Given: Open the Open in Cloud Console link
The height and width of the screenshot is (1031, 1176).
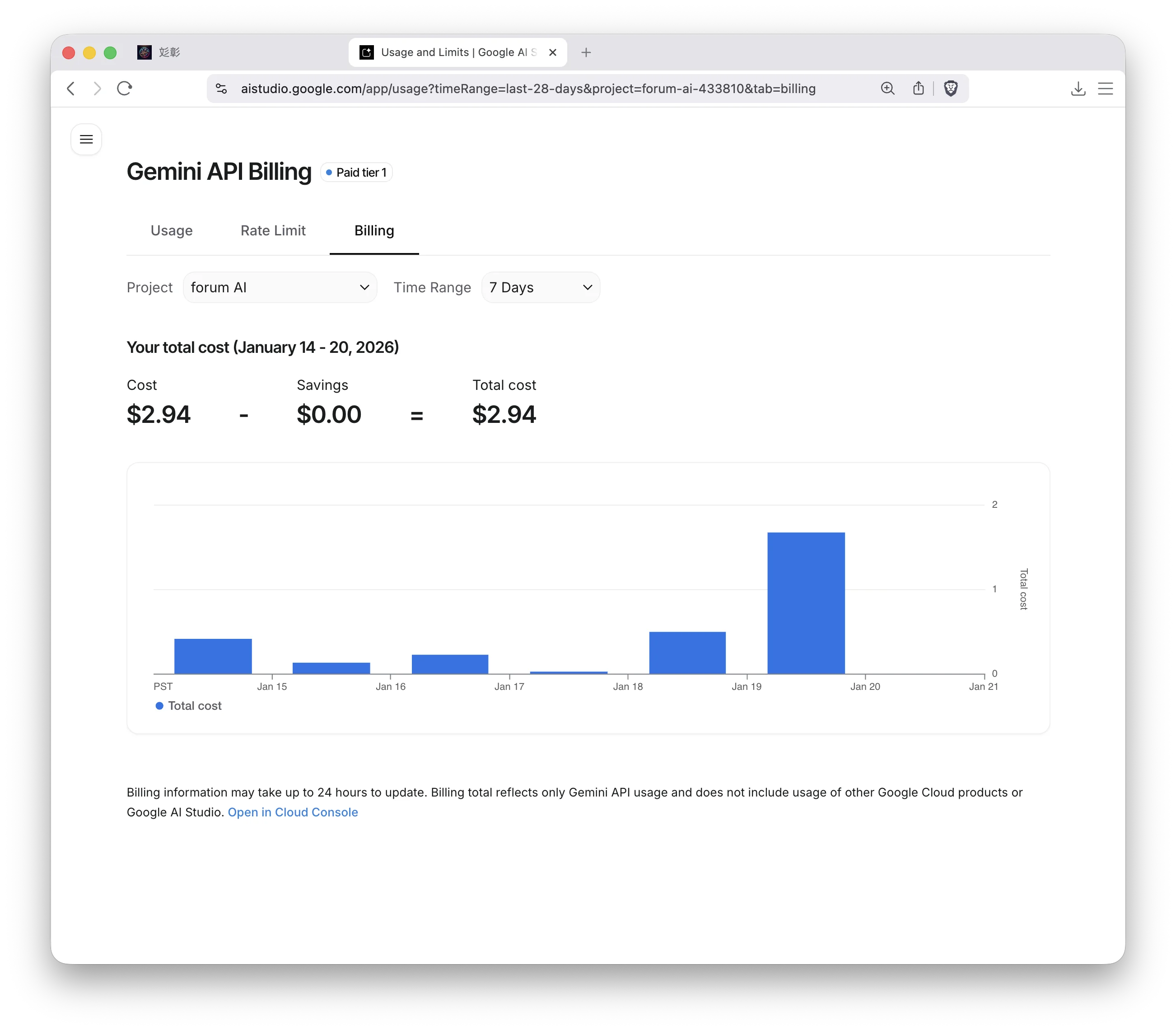Looking at the screenshot, I should (293, 812).
